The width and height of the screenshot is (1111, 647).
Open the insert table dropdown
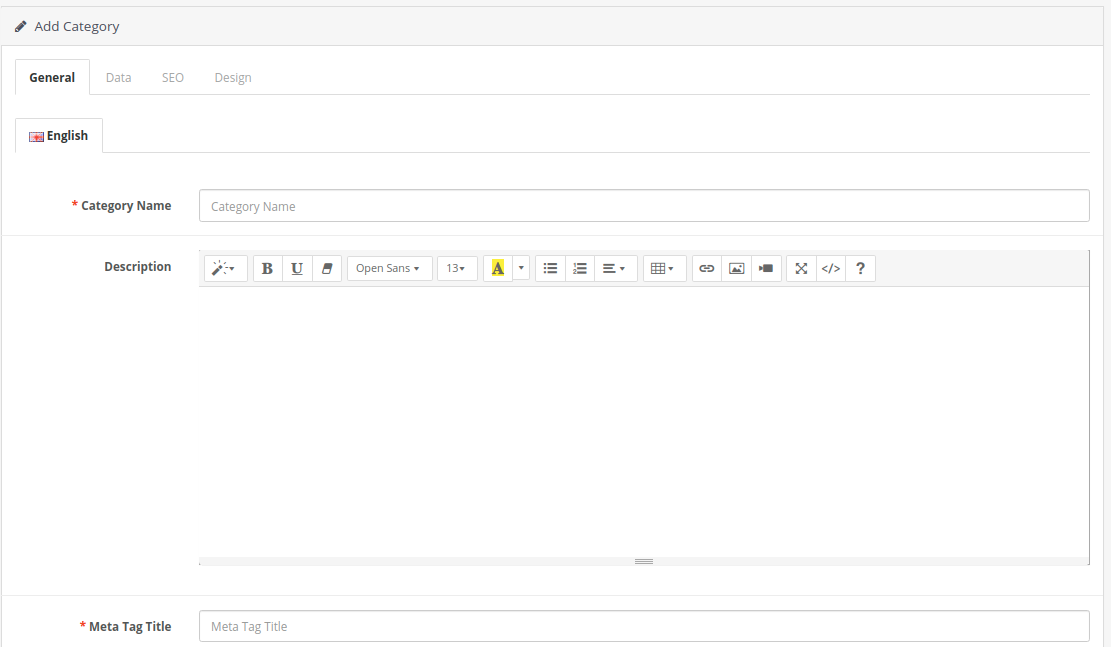[664, 269]
